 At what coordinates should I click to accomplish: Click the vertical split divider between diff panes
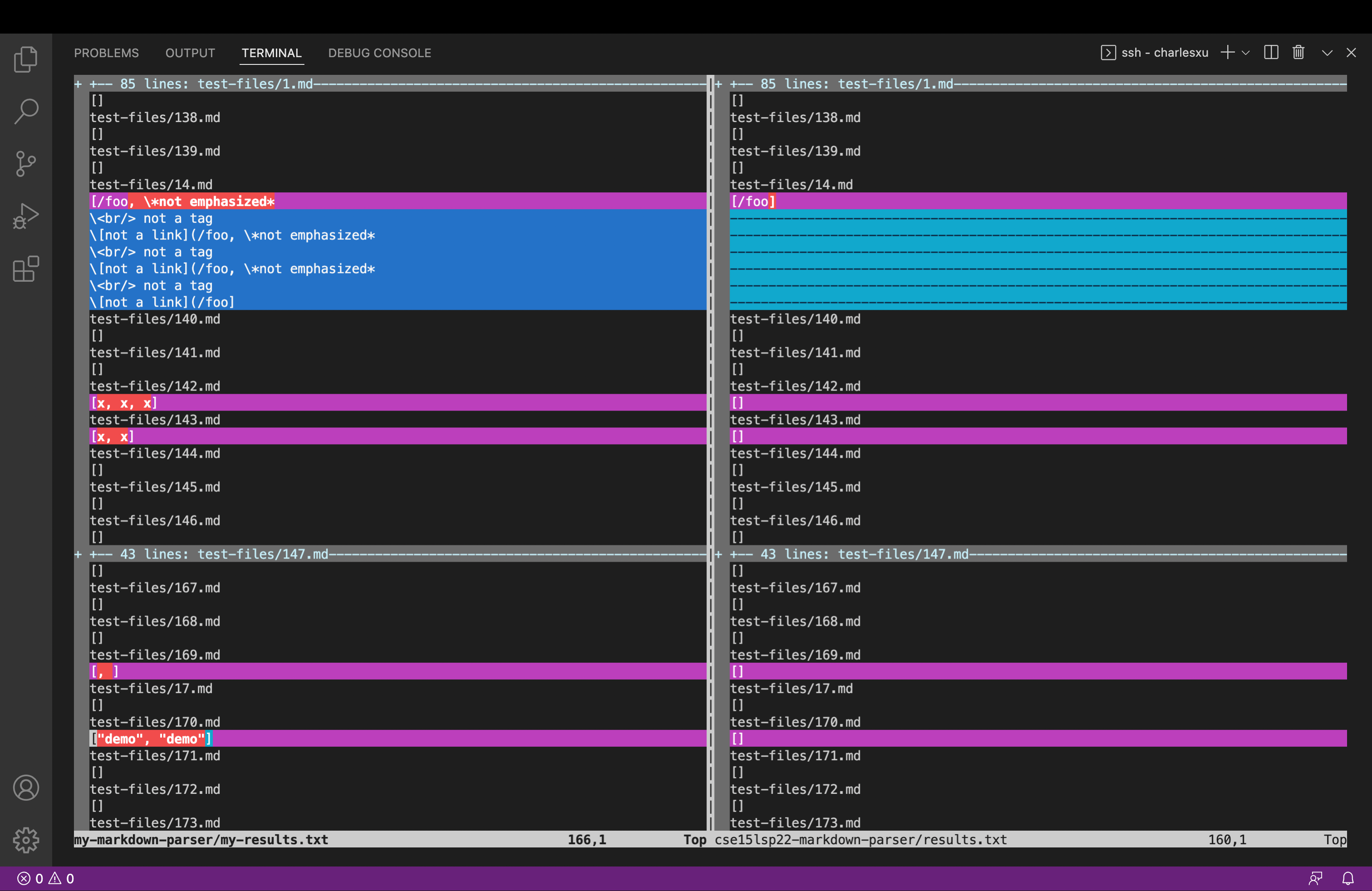pos(711,453)
